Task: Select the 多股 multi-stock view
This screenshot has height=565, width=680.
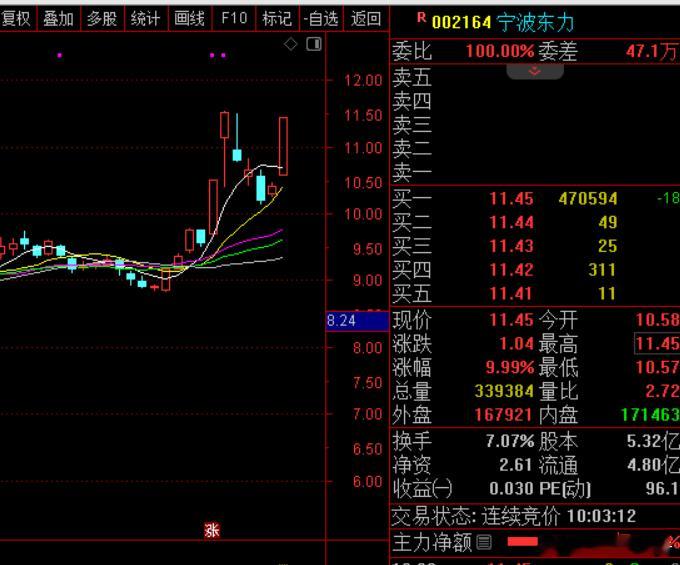Action: coord(102,18)
